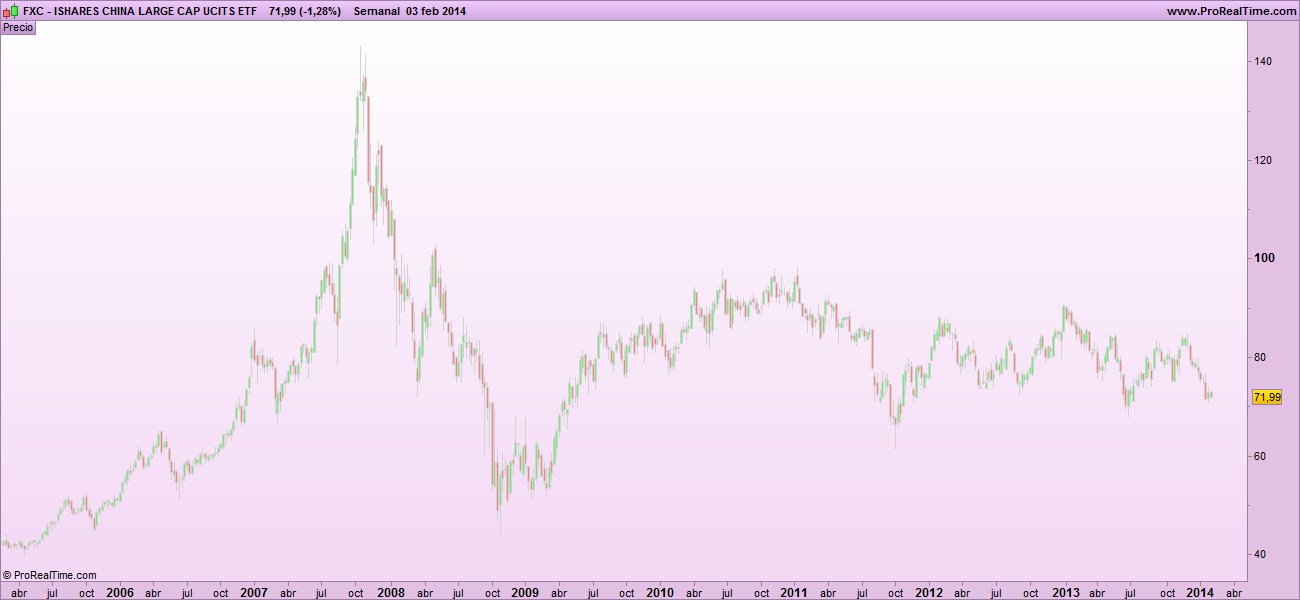The image size is (1300, 600).
Task: Click the 120 price axis label
Action: tap(1263, 160)
